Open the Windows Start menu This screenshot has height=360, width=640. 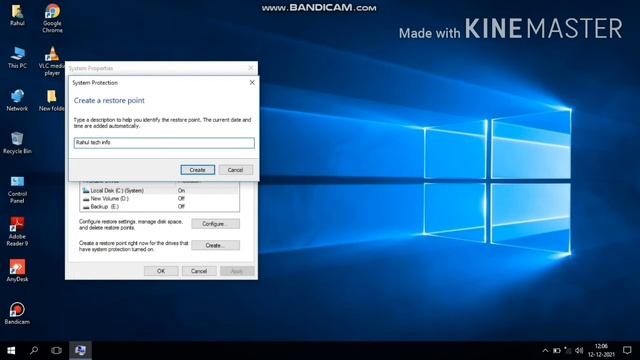coord(11,350)
